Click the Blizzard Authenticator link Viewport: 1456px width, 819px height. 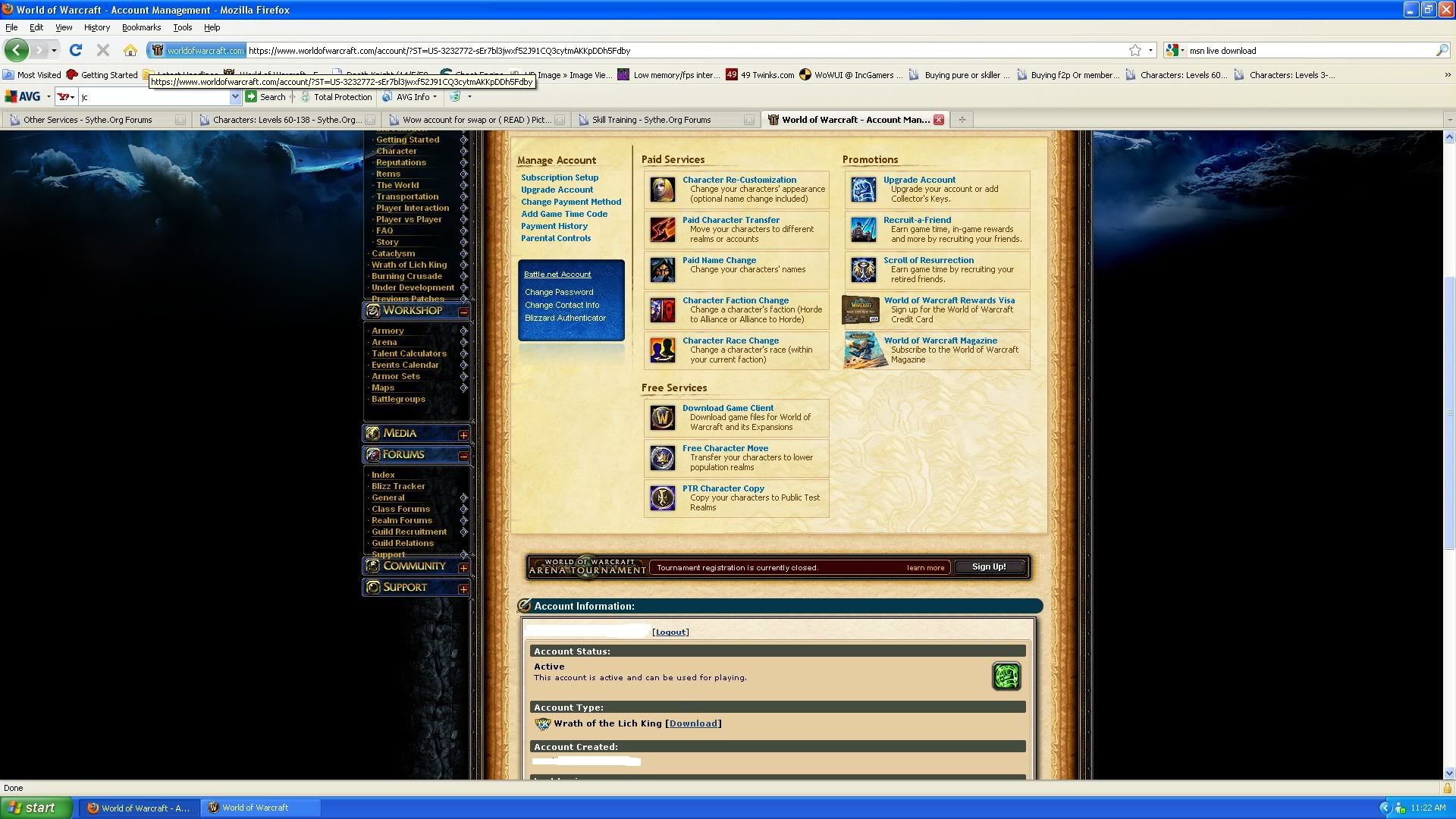click(565, 318)
